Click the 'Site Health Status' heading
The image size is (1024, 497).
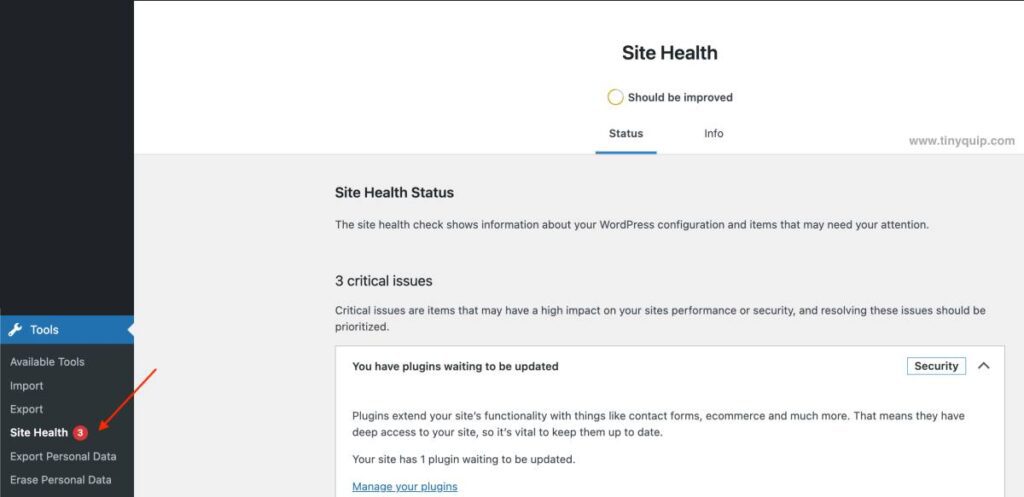pos(394,193)
